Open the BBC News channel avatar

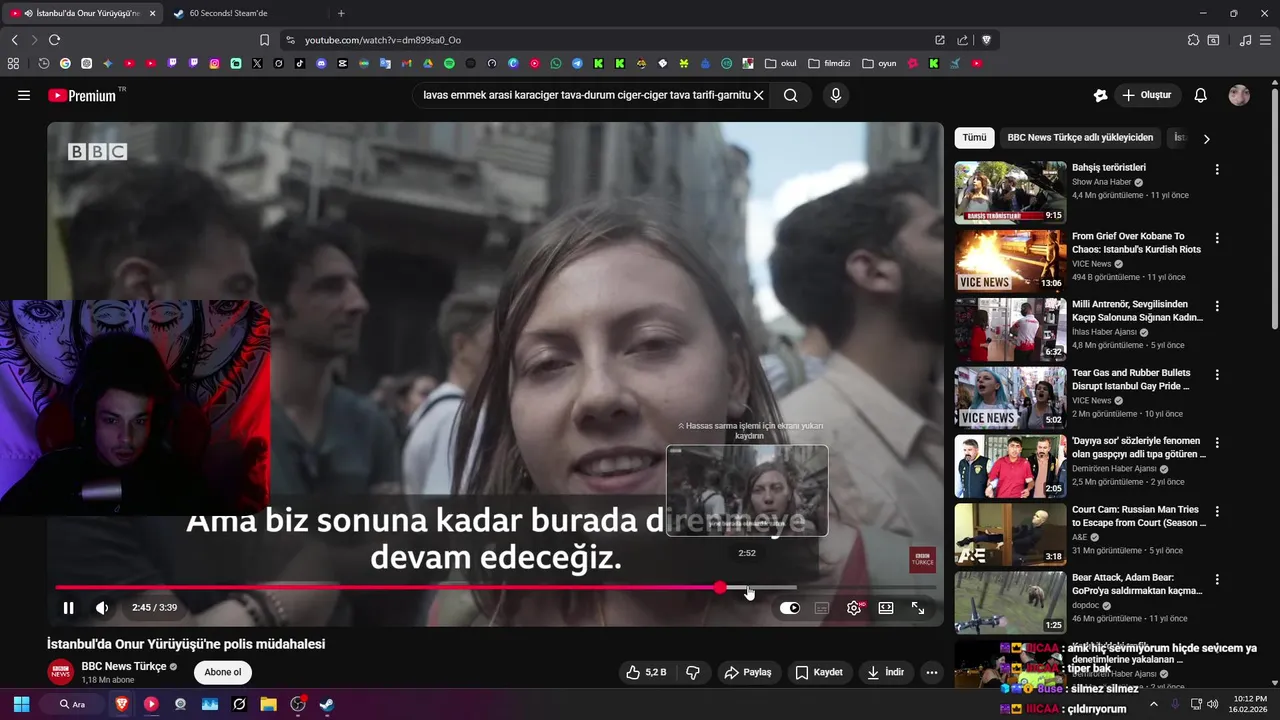(x=61, y=672)
